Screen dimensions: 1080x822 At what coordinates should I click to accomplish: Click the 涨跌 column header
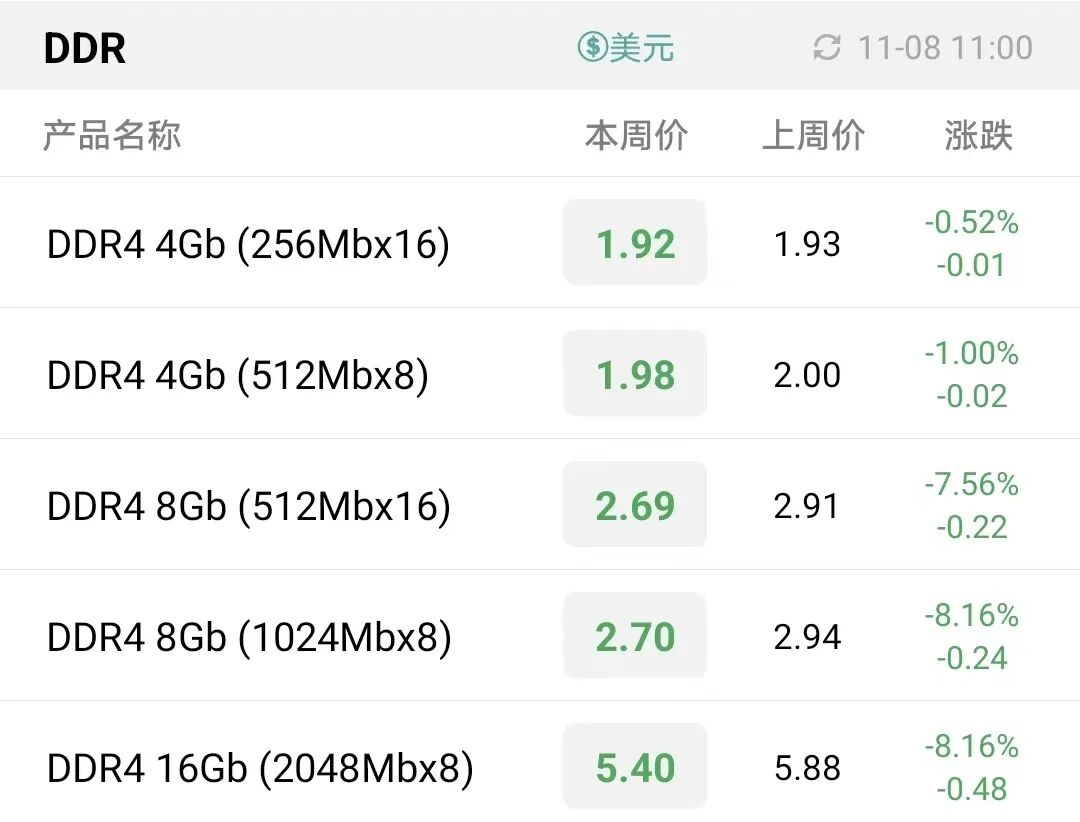pos(978,135)
